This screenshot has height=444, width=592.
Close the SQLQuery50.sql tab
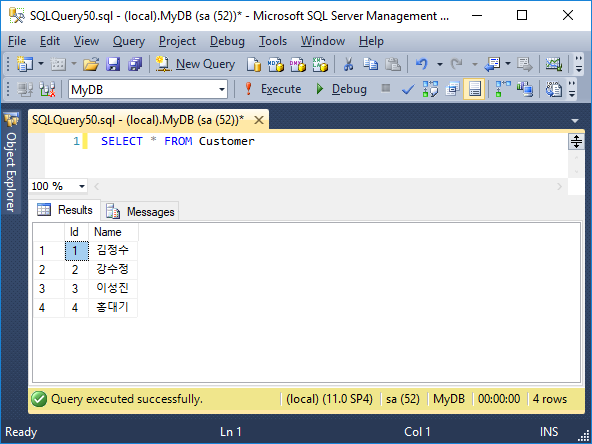[259, 120]
